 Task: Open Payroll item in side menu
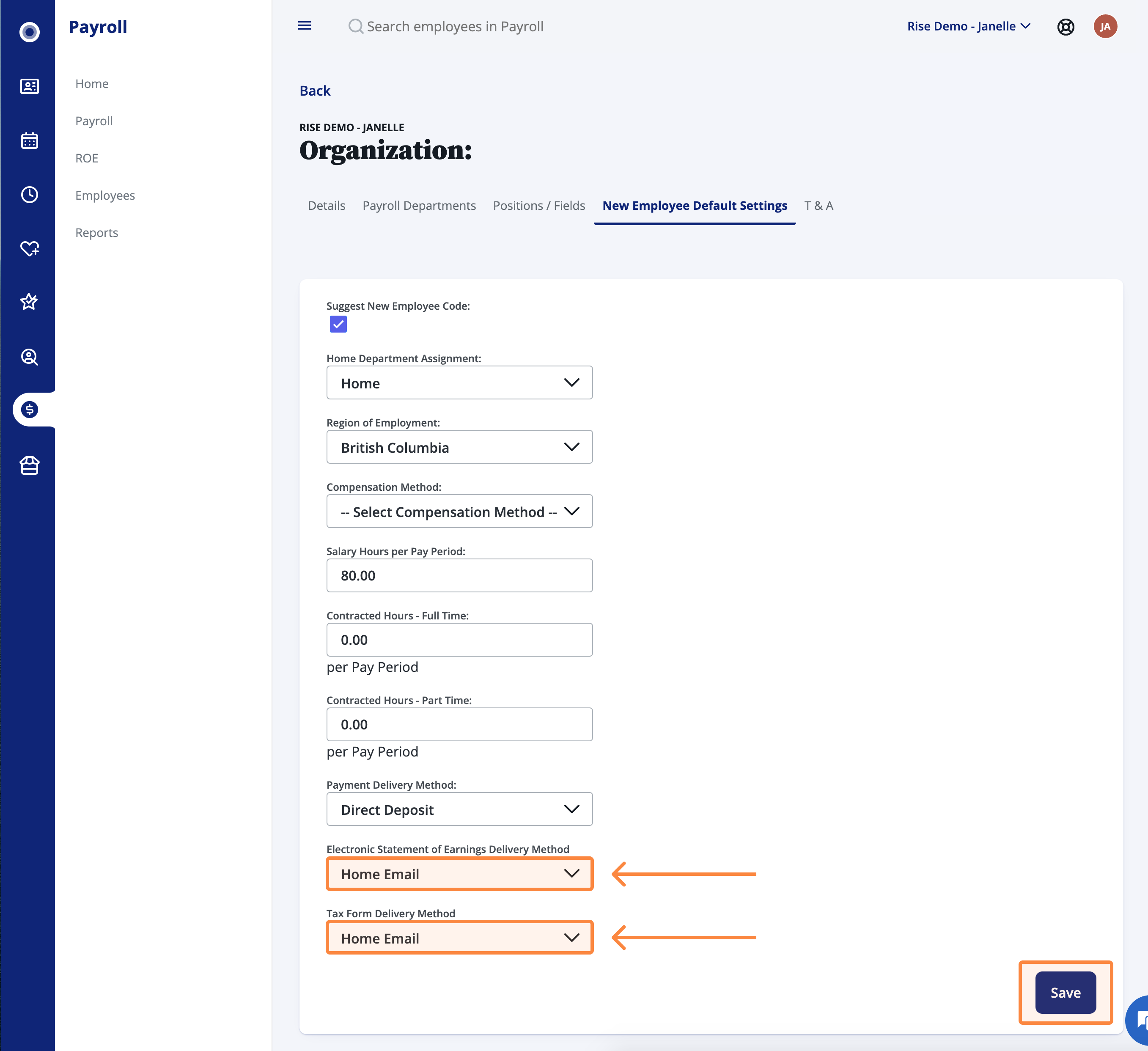94,121
